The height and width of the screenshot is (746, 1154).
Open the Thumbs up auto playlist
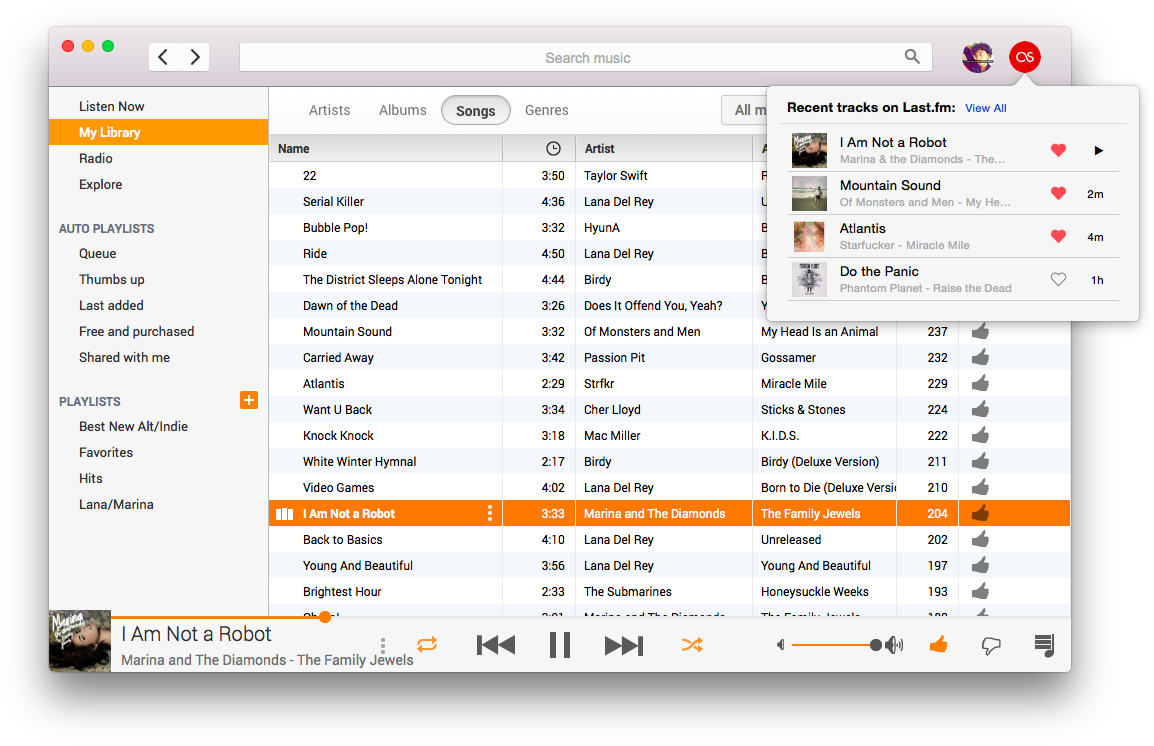pyautogui.click(x=158, y=280)
